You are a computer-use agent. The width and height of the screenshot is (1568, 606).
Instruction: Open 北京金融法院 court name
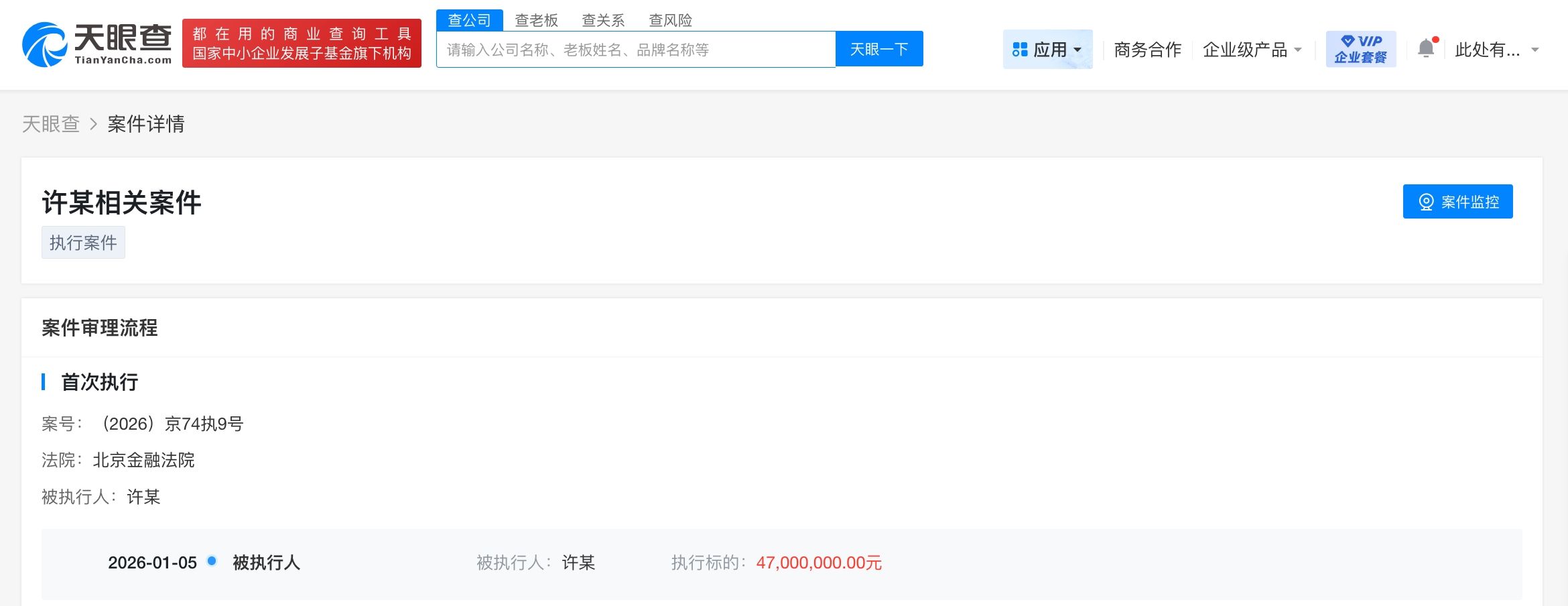[x=143, y=461]
